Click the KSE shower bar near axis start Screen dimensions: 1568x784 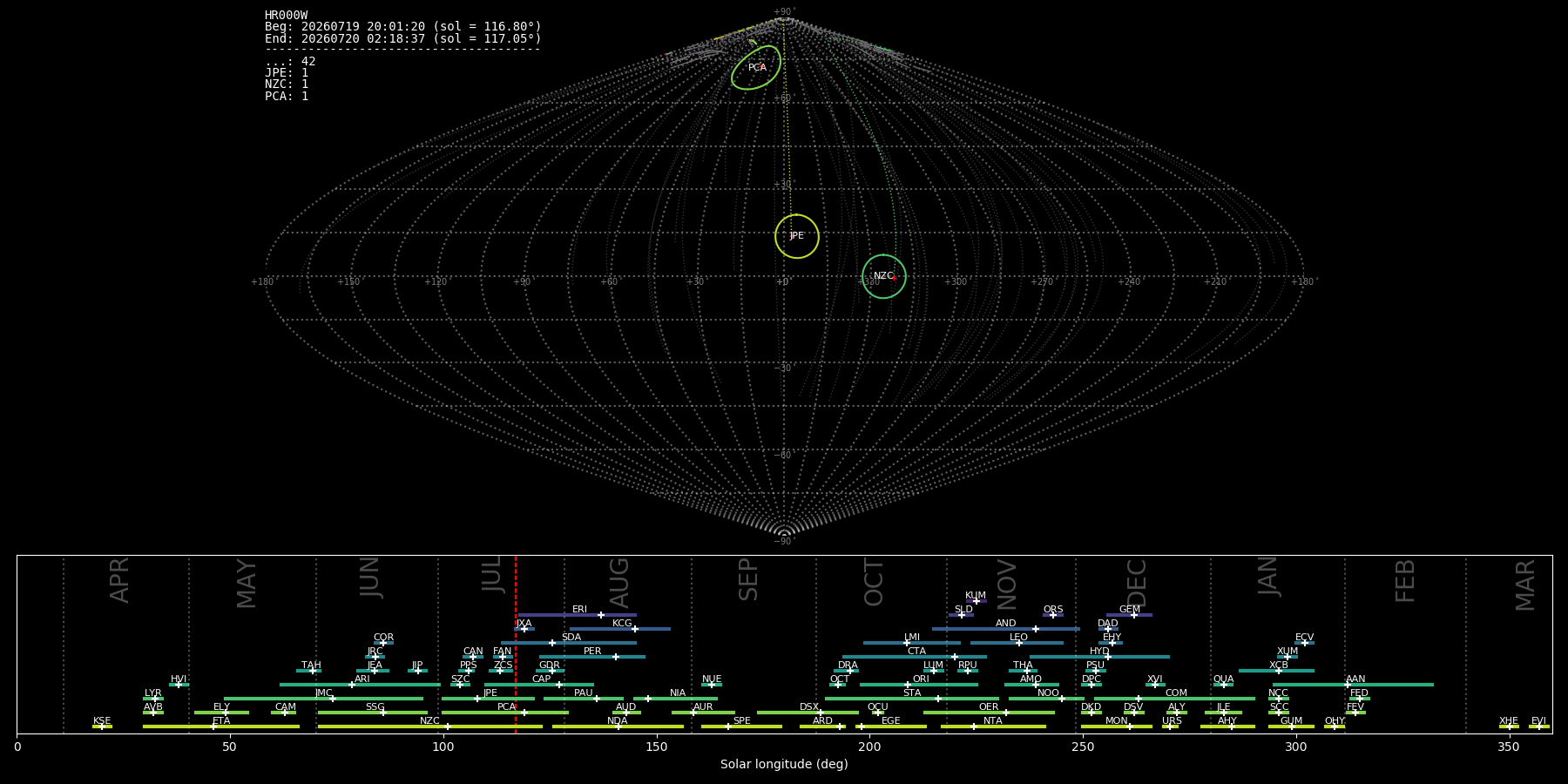(102, 727)
